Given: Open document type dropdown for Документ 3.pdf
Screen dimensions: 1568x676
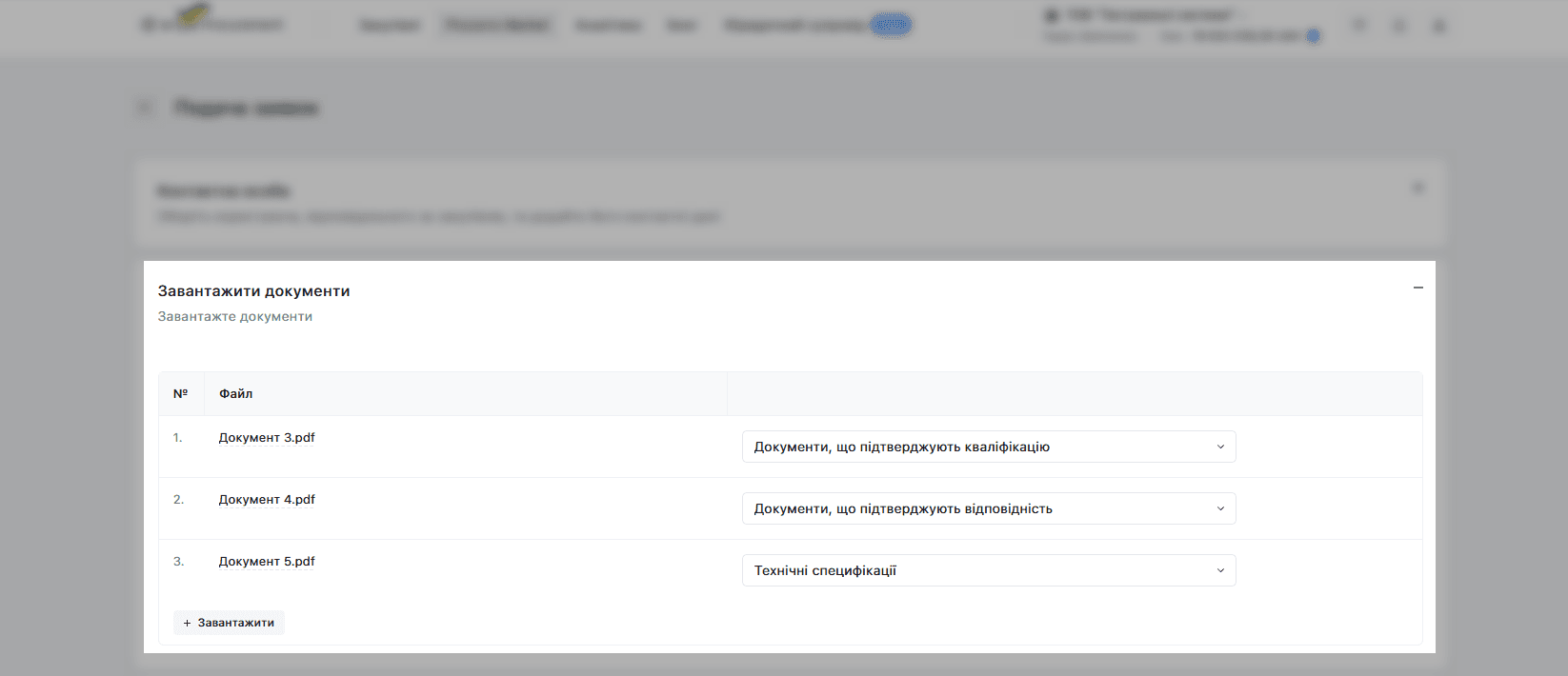Looking at the screenshot, I should coord(989,447).
